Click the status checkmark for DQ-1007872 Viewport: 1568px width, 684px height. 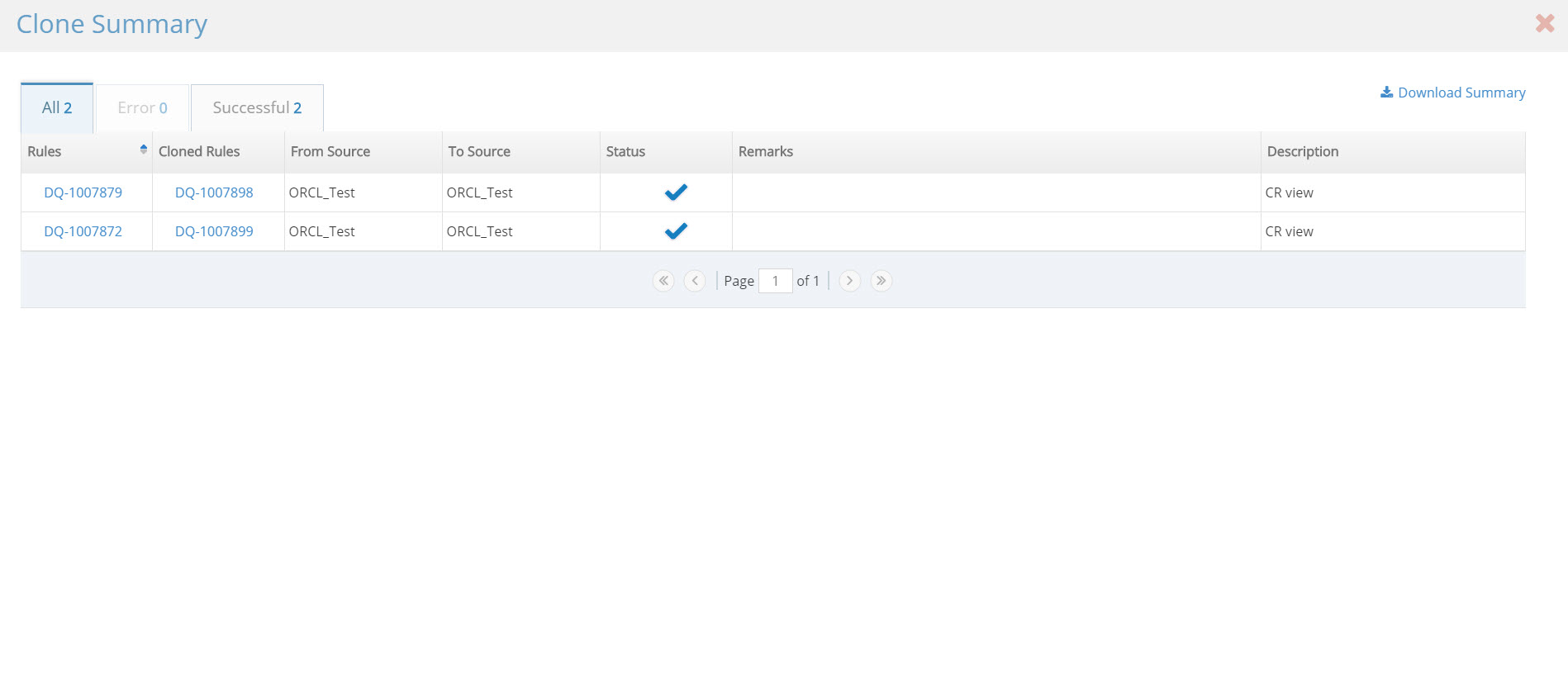pos(676,230)
